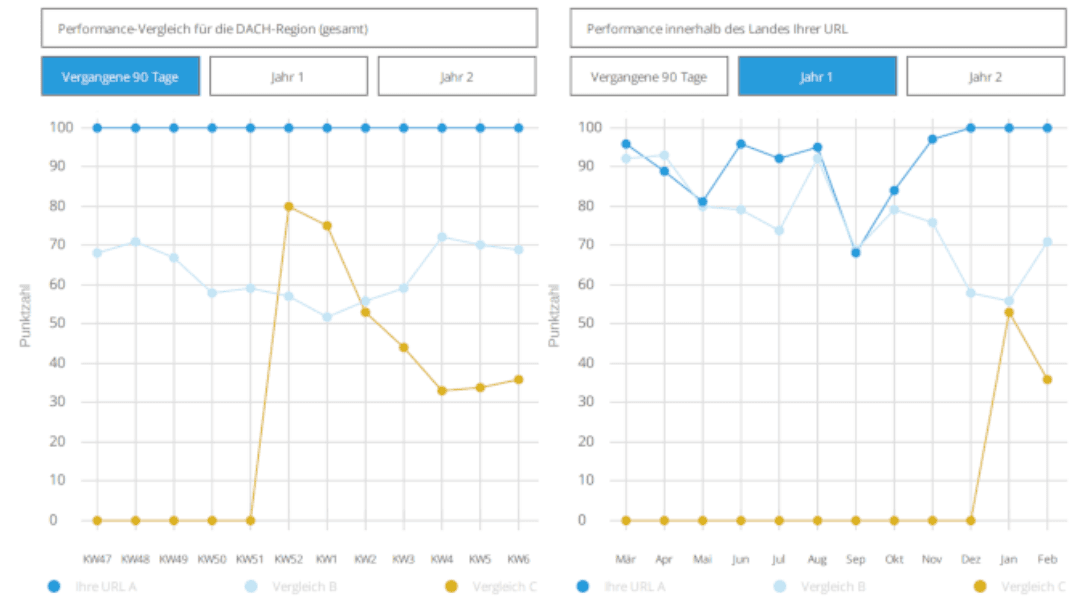
Task: Click Vergleich B point at KW4 in left chart
Action: point(442,237)
